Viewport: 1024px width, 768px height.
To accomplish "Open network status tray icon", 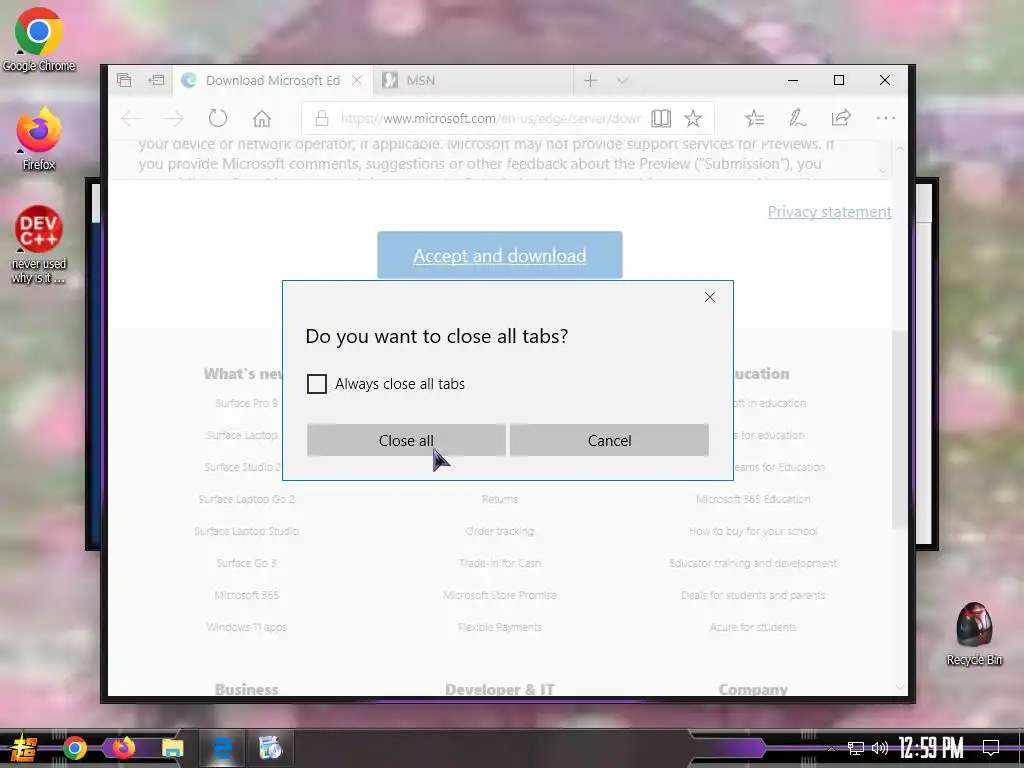I will 856,748.
